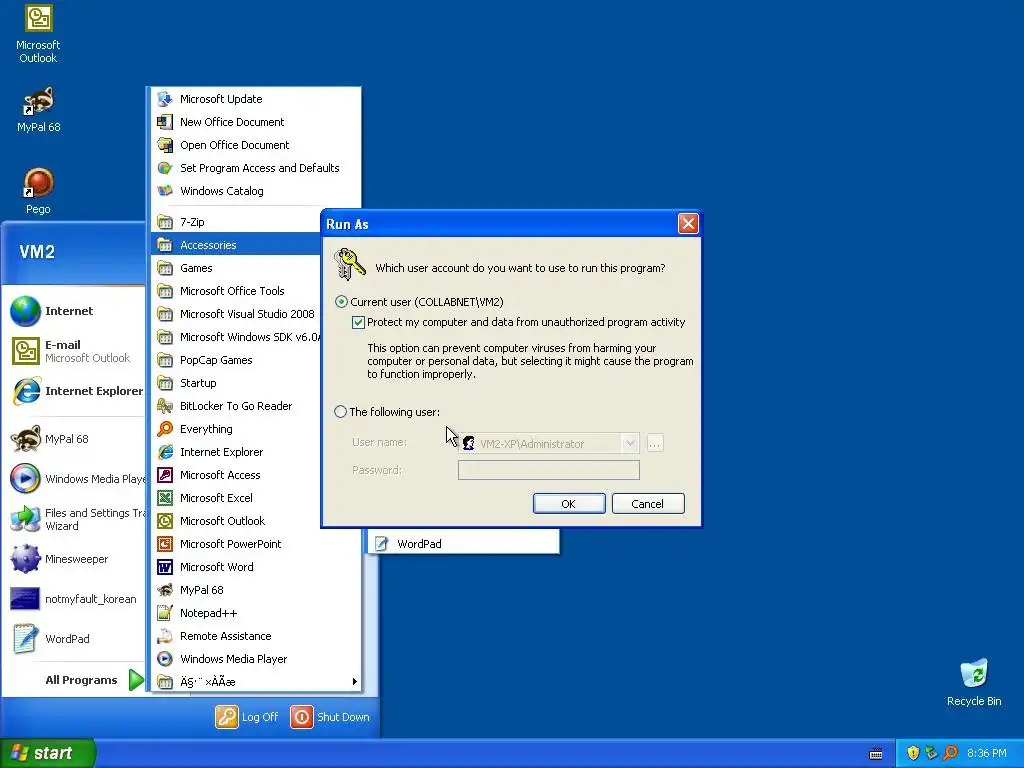The height and width of the screenshot is (768, 1024).
Task: Click the Everything magnifier tray icon
Action: (x=950, y=753)
